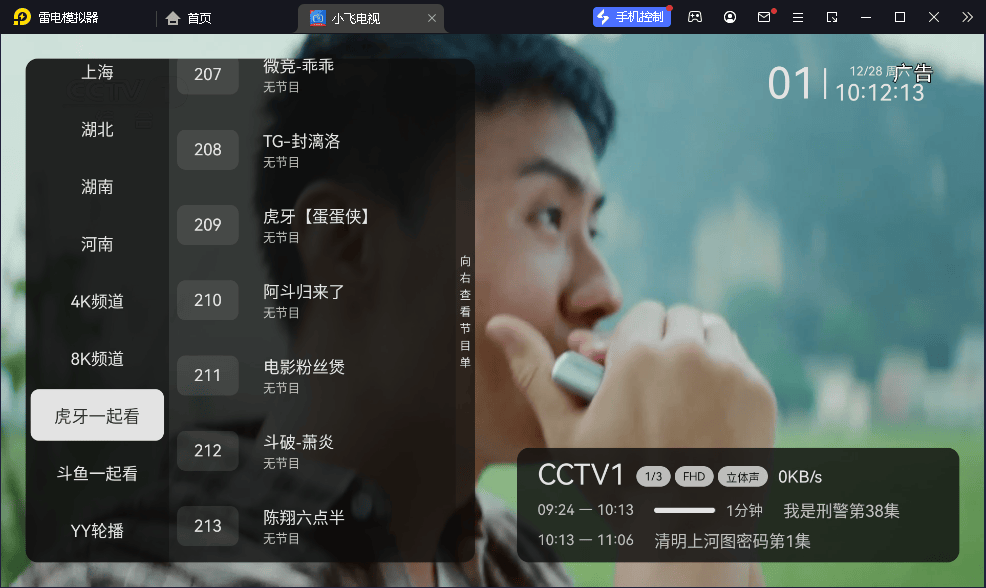Switch video source using the 1/3 indicator
Screen dimensions: 986x588
tap(653, 476)
